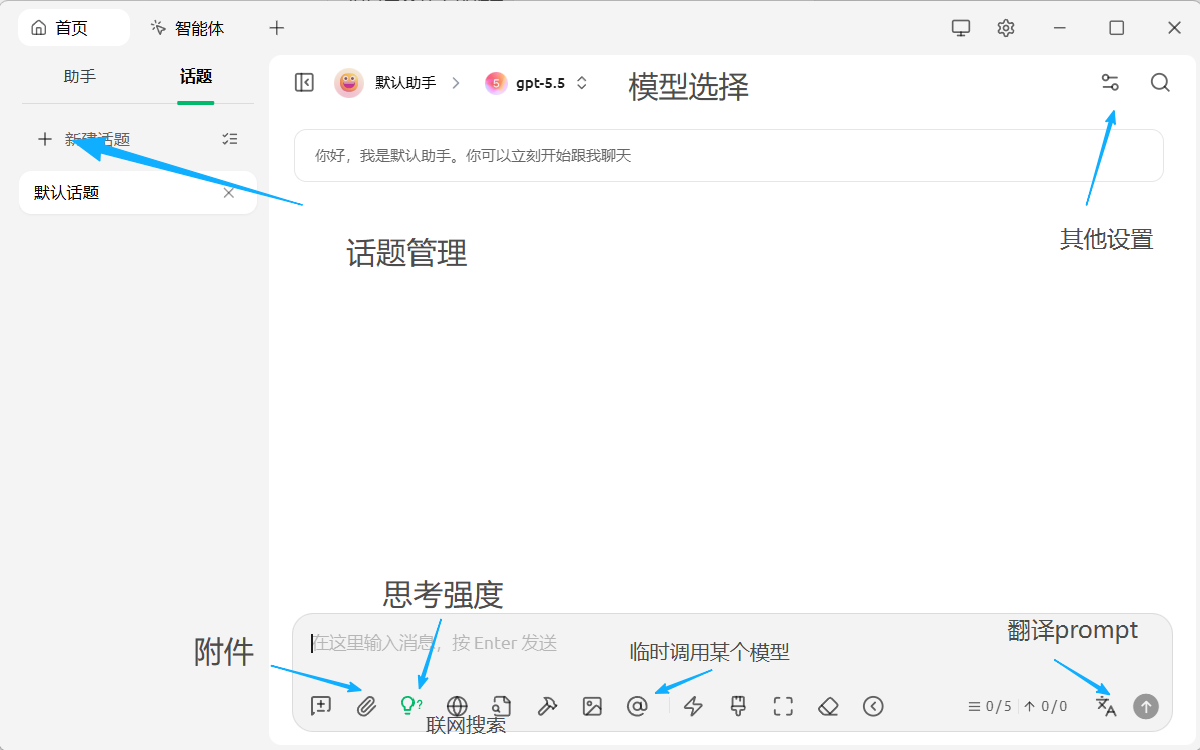1200x750 pixels.
Task: Collapse the toolbar with circled arrow icon
Action: point(873,706)
